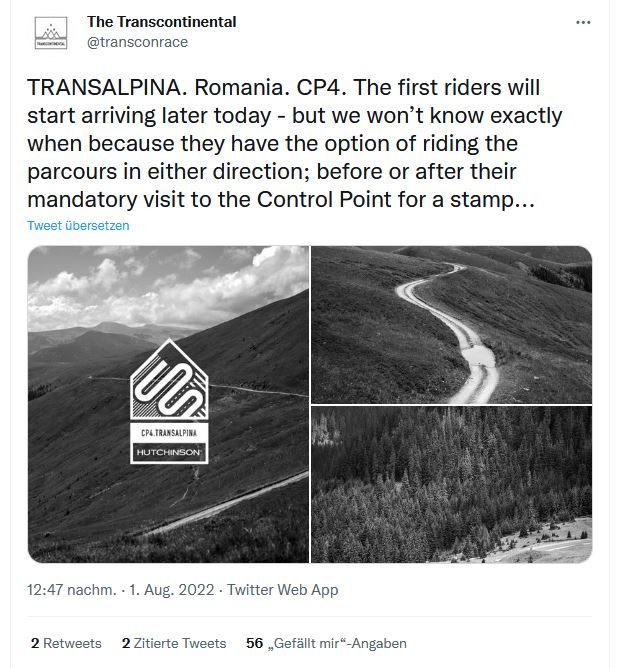The image size is (626, 668).
Task: Open the @transconrace handle link
Action: [x=137, y=42]
